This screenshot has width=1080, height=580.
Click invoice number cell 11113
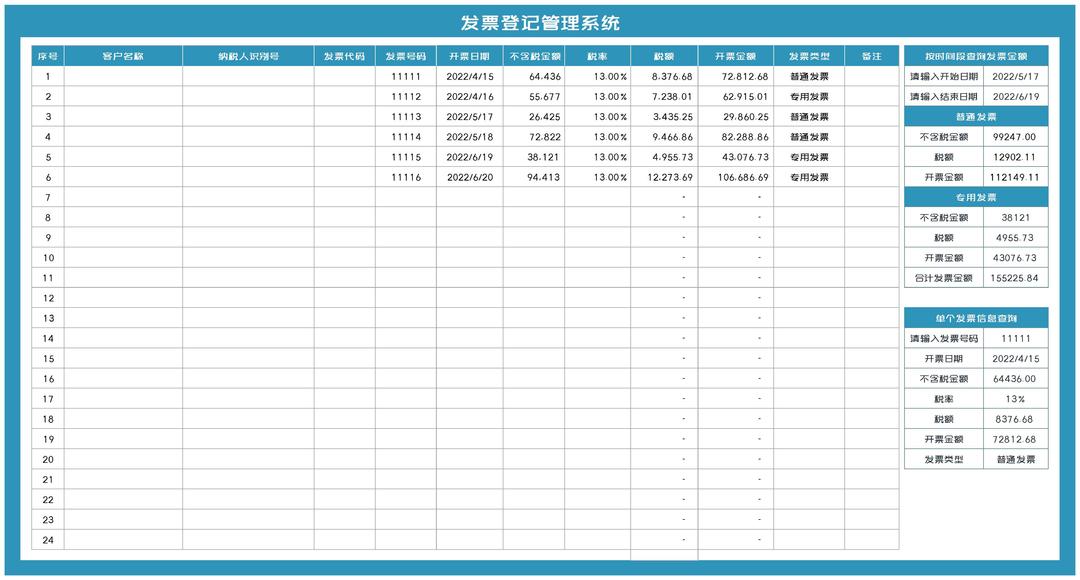406,116
